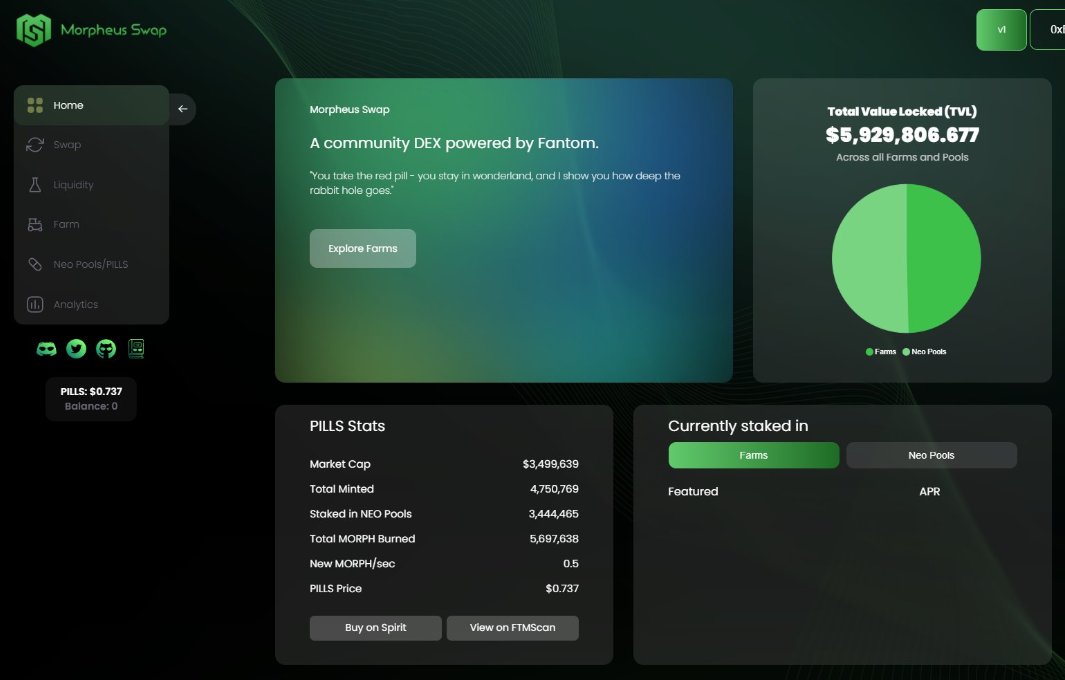Click the Morpheus Swap logo icon

point(34,30)
